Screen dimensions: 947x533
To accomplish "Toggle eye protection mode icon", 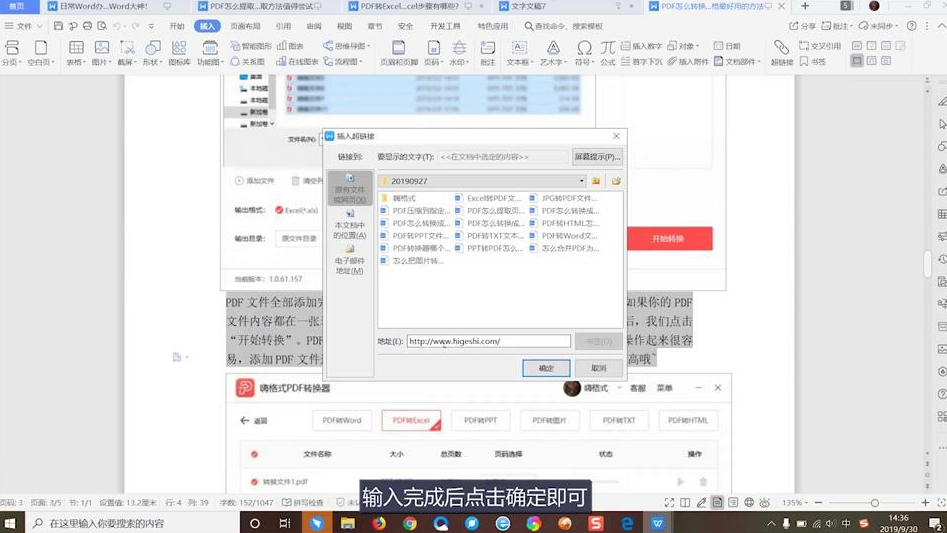I will click(765, 502).
